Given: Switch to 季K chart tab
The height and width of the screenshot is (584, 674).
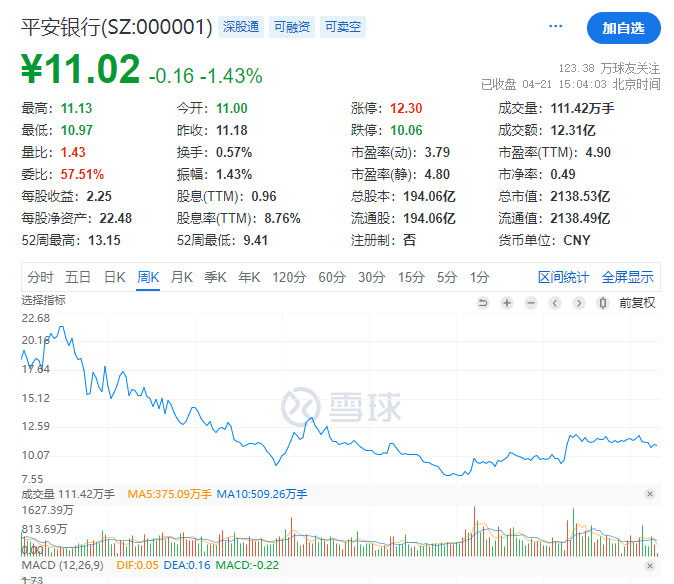Looking at the screenshot, I should 215,277.
